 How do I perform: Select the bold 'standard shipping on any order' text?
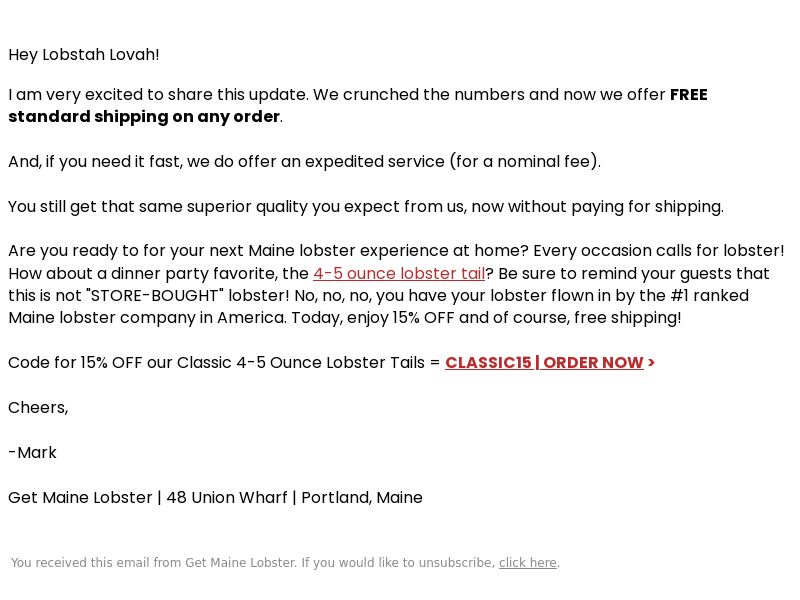(144, 117)
